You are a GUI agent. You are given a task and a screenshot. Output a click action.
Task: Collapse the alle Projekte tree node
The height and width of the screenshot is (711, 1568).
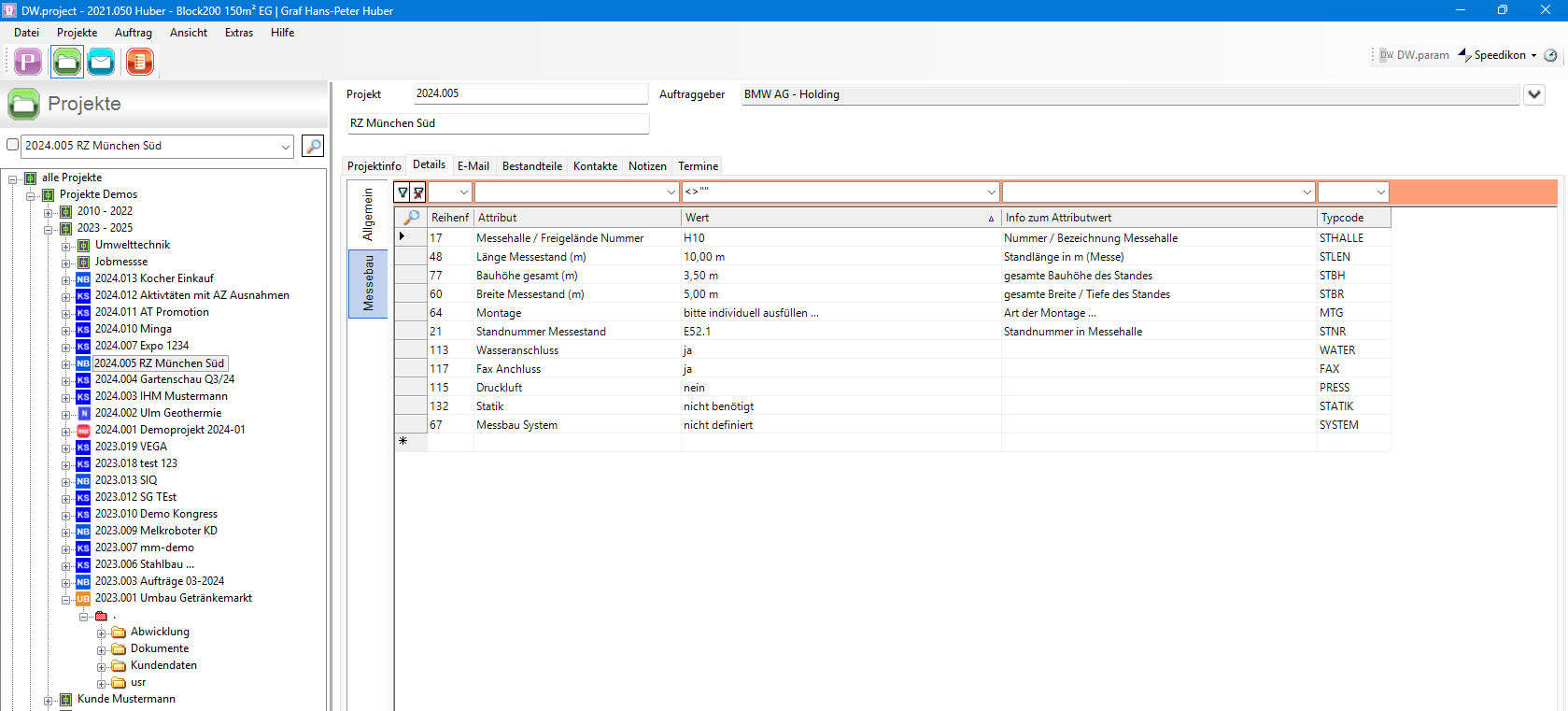pos(13,178)
